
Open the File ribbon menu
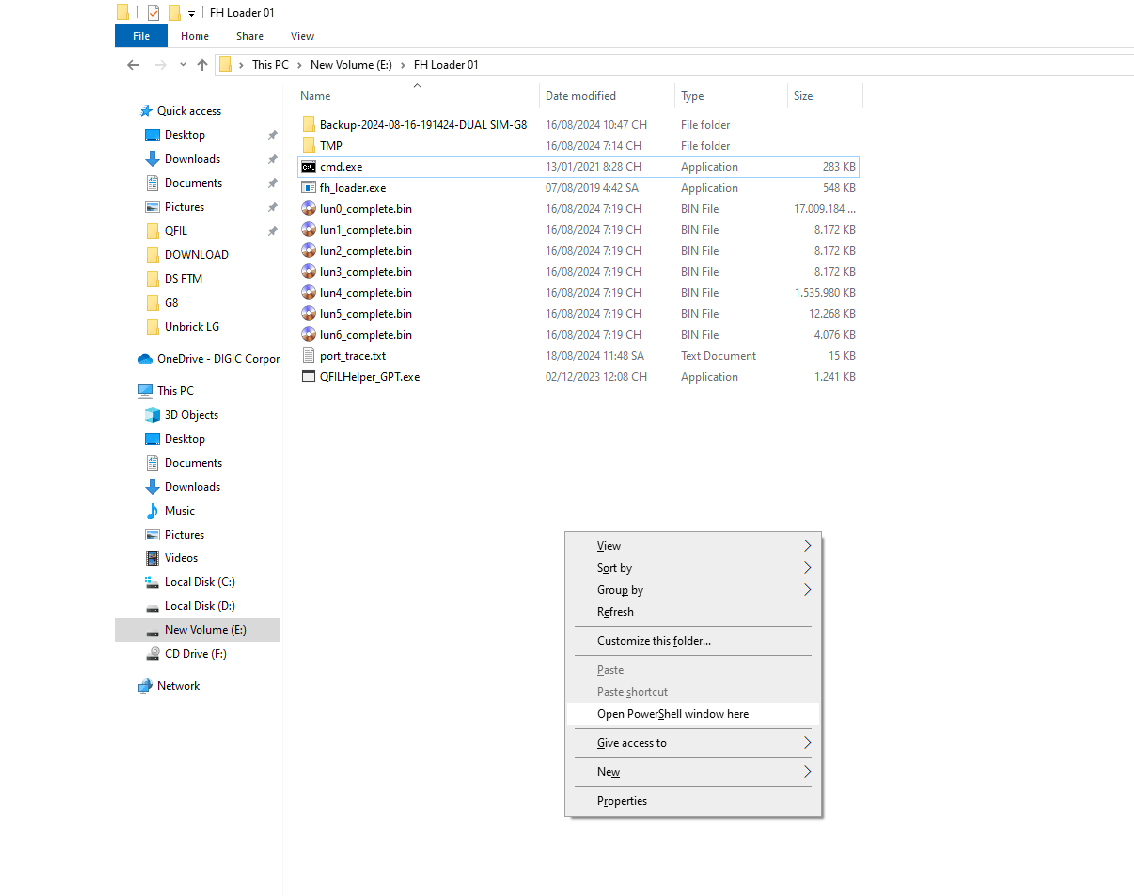tap(141, 36)
